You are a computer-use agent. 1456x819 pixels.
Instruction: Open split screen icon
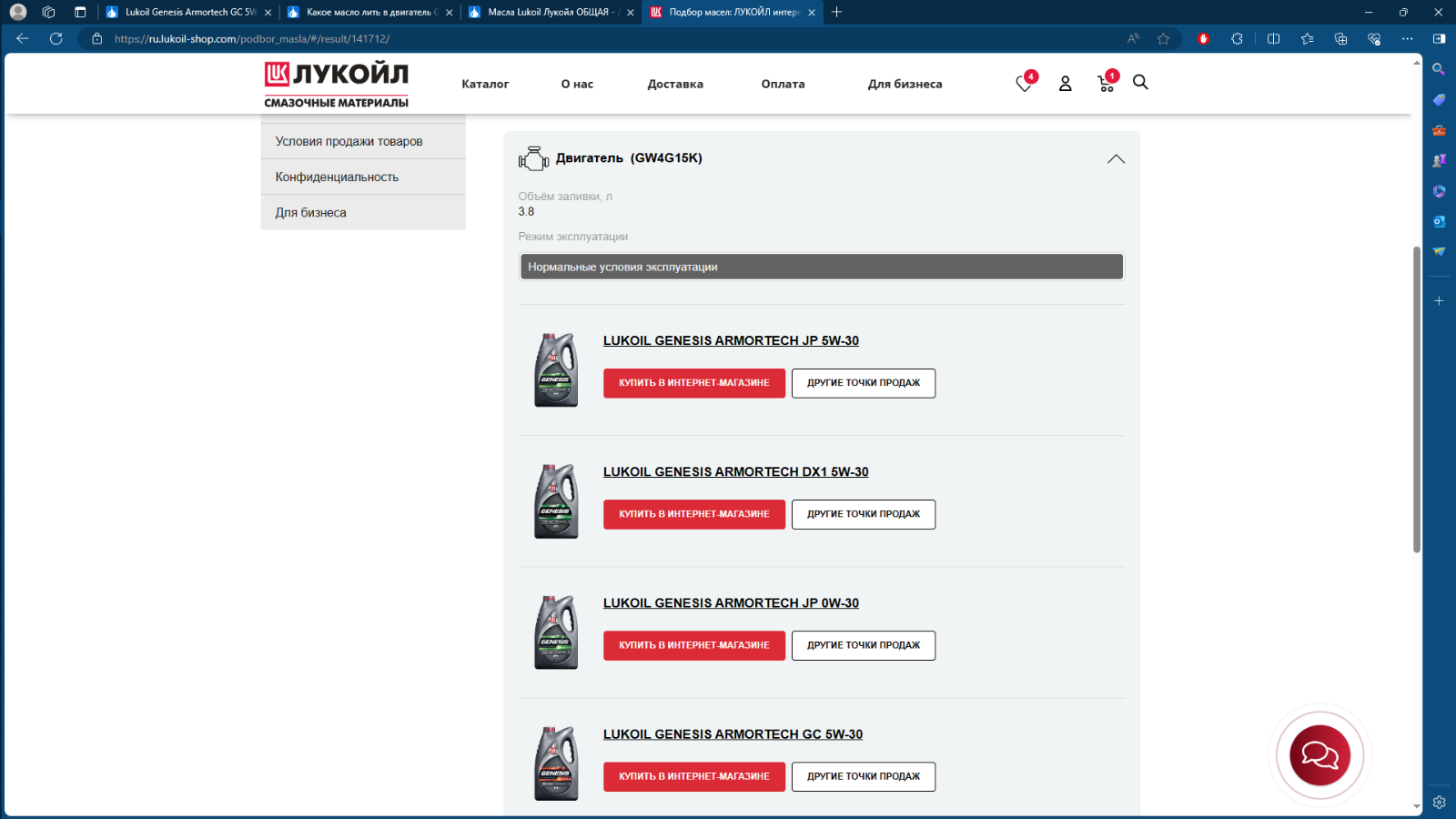click(1273, 38)
